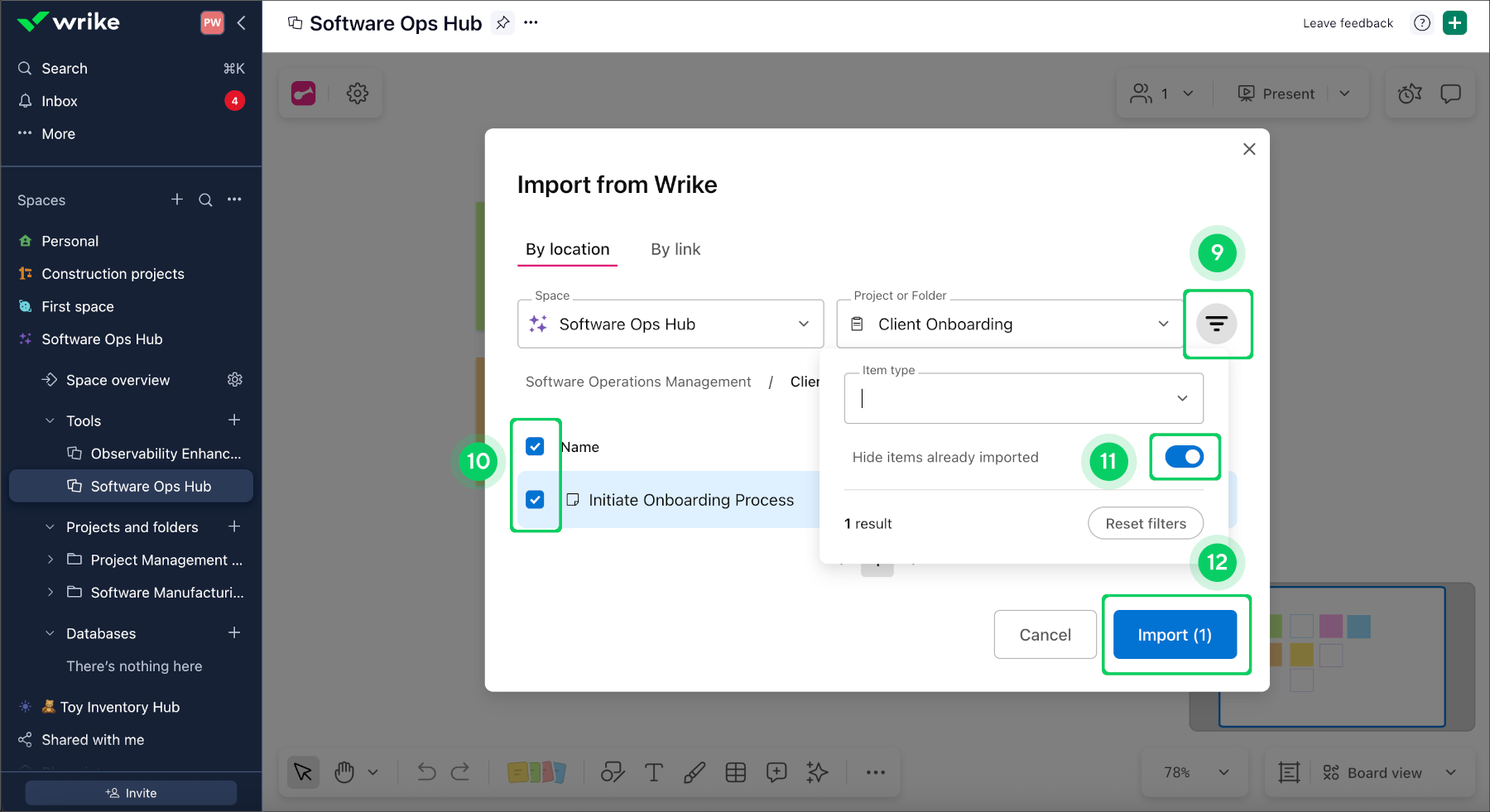This screenshot has width=1490, height=812.
Task: Open the AI sparkle assistant tool
Action: click(817, 772)
